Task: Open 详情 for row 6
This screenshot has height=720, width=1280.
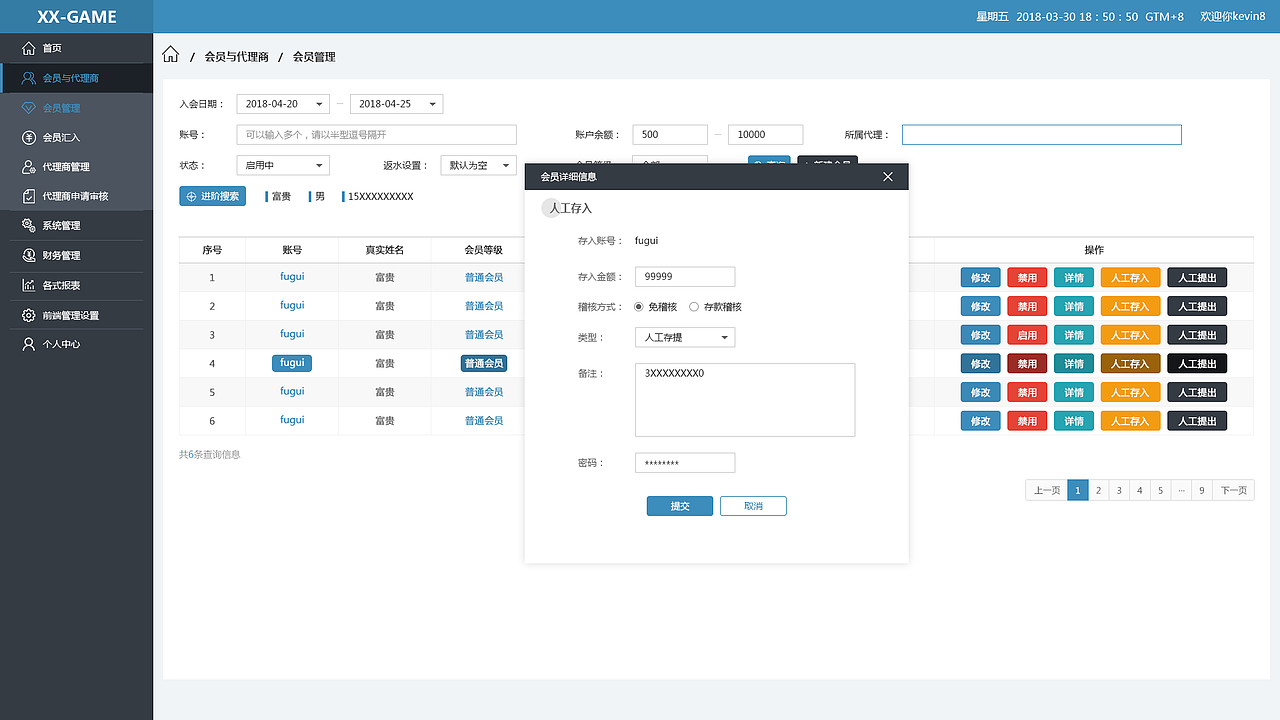Action: pos(1074,421)
